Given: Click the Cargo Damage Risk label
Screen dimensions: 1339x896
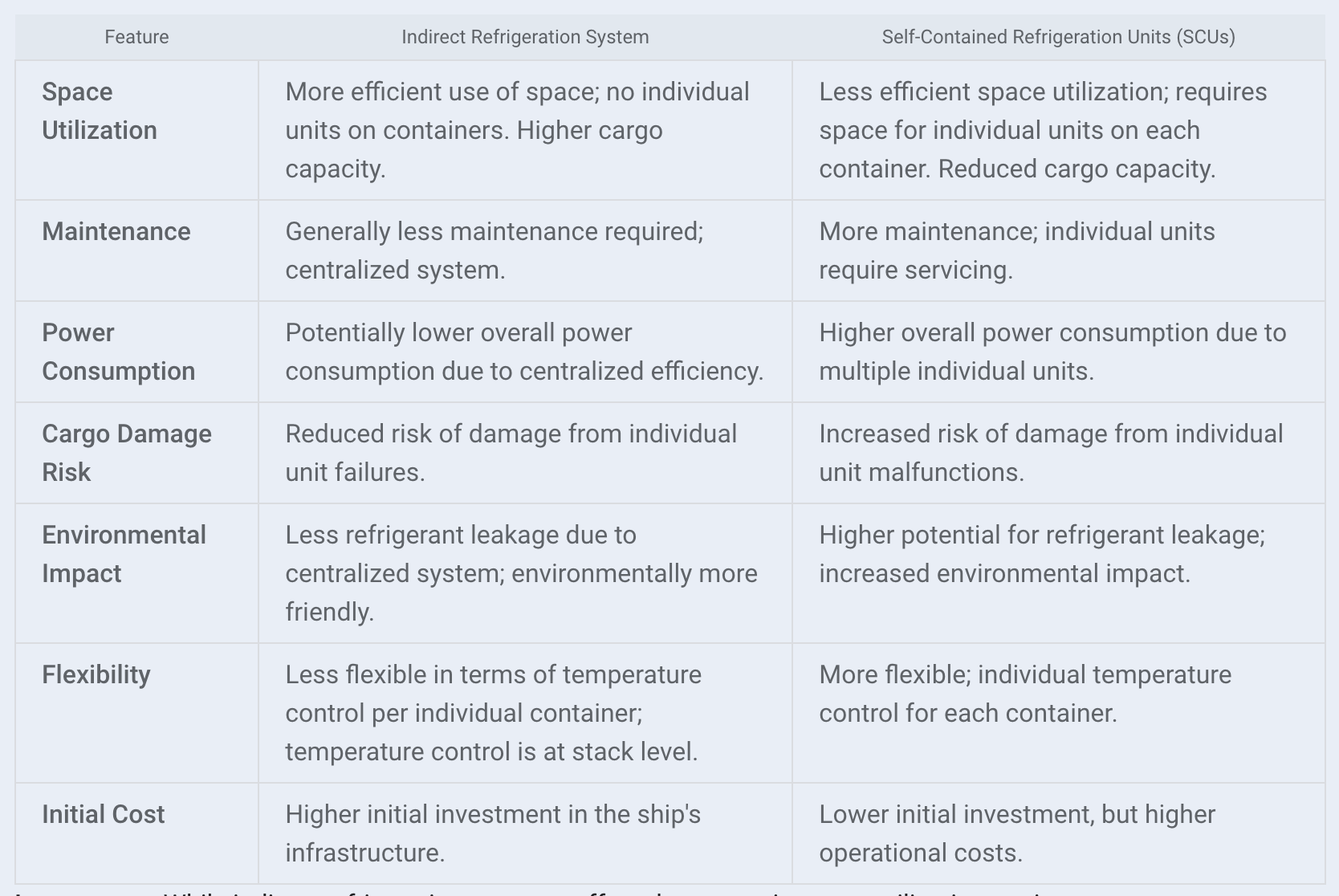Looking at the screenshot, I should pyautogui.click(x=127, y=453).
